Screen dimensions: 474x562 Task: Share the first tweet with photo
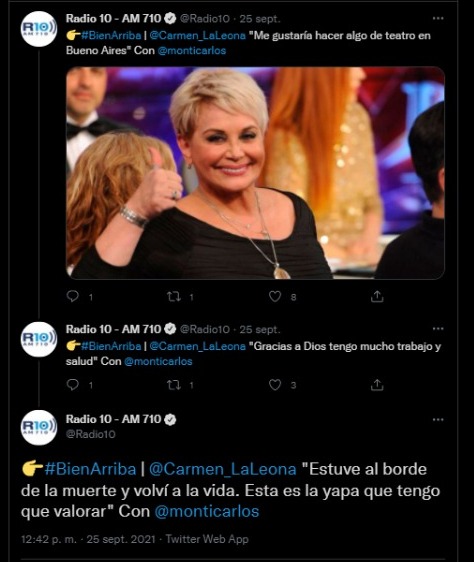pyautogui.click(x=377, y=296)
